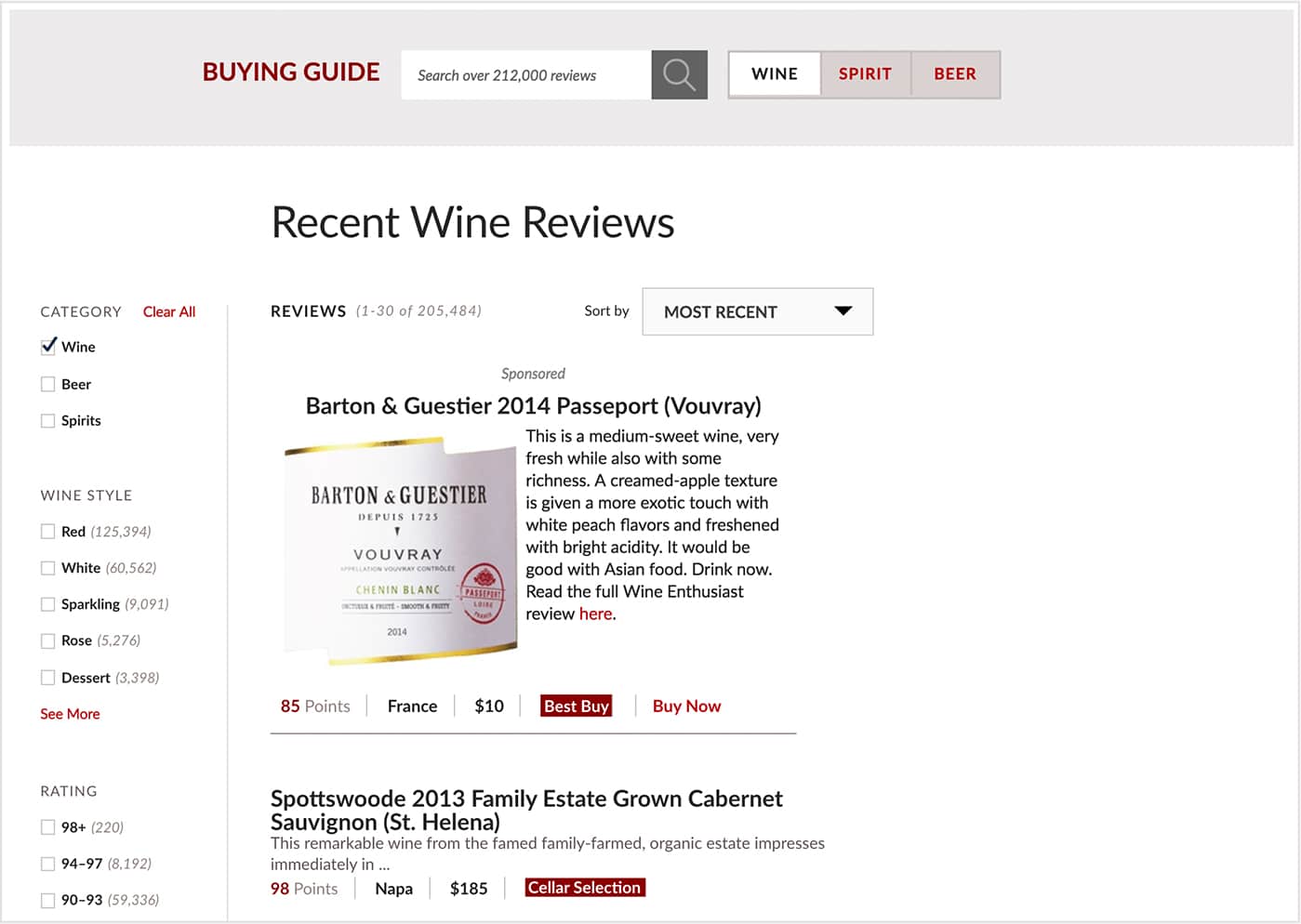The image size is (1301, 924).
Task: Open the Barton & Guestier label thumbnail
Action: point(400,552)
